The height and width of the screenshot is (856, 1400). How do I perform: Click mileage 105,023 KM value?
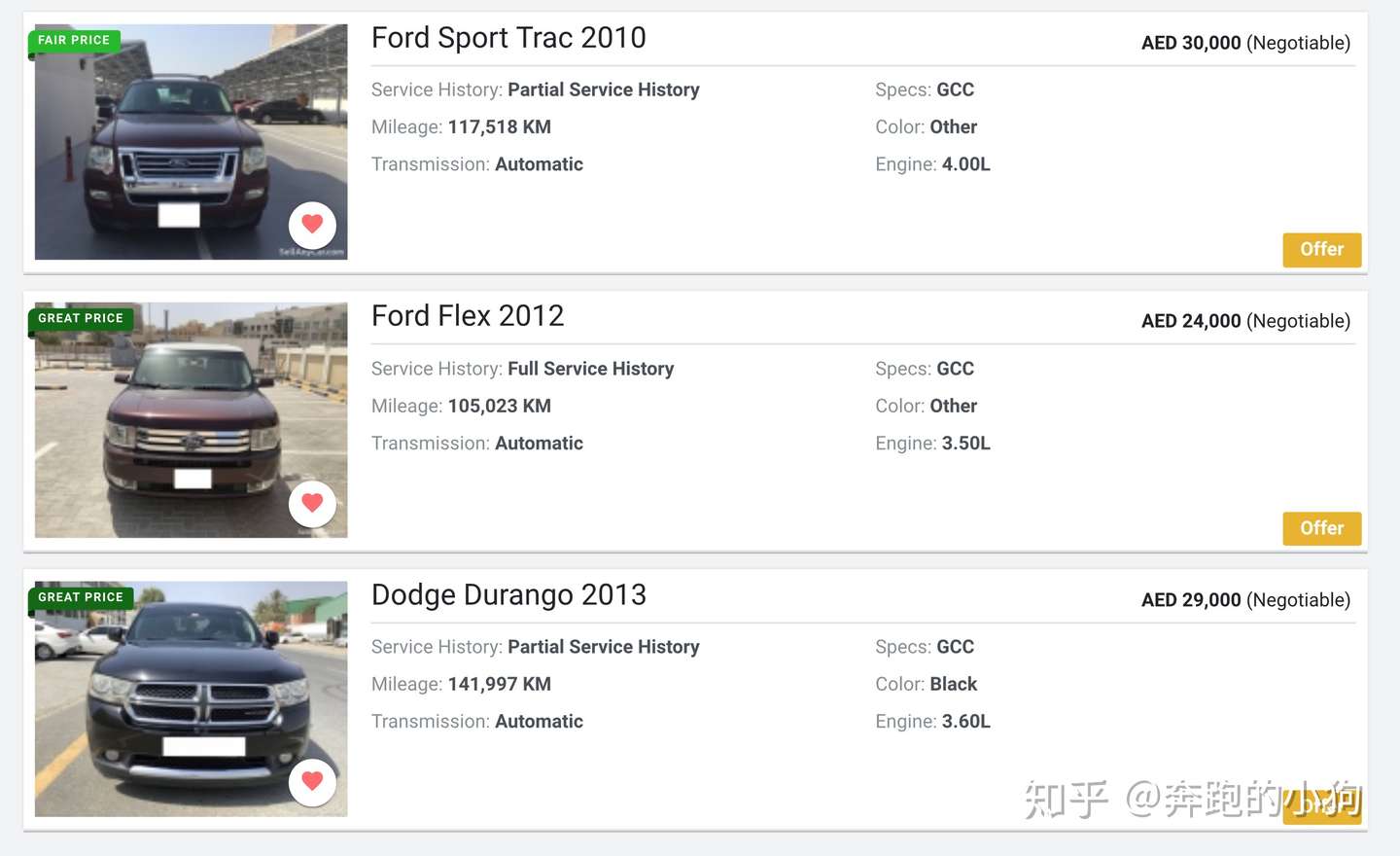[x=500, y=406]
